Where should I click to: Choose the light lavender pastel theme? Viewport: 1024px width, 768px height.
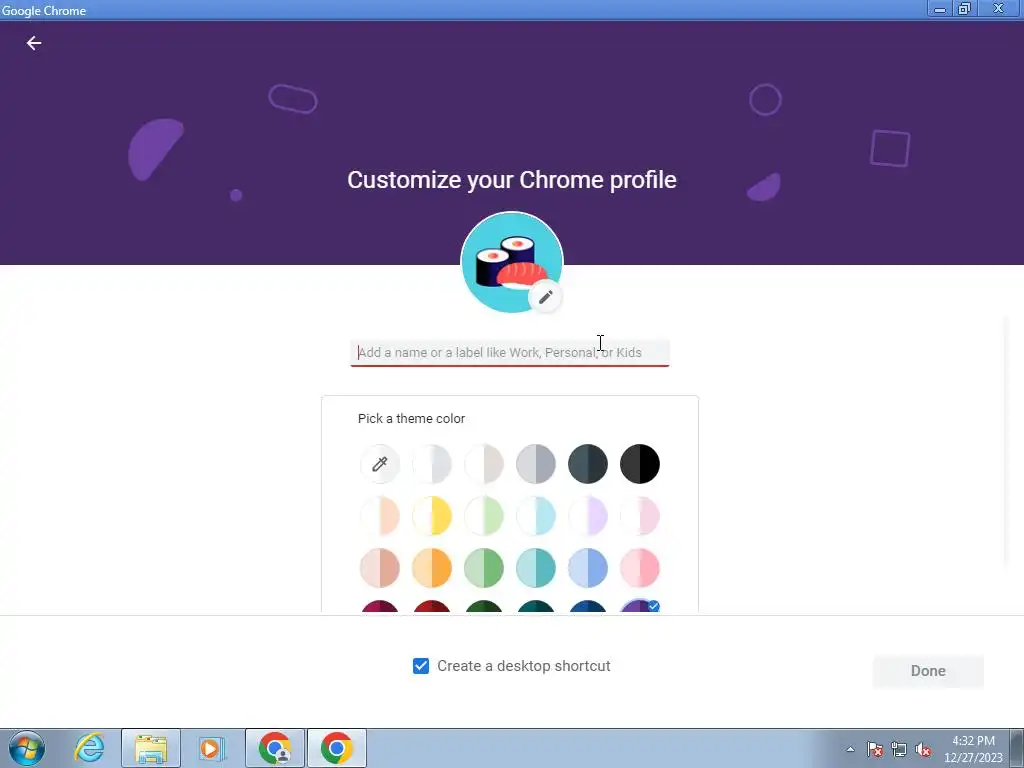click(588, 516)
